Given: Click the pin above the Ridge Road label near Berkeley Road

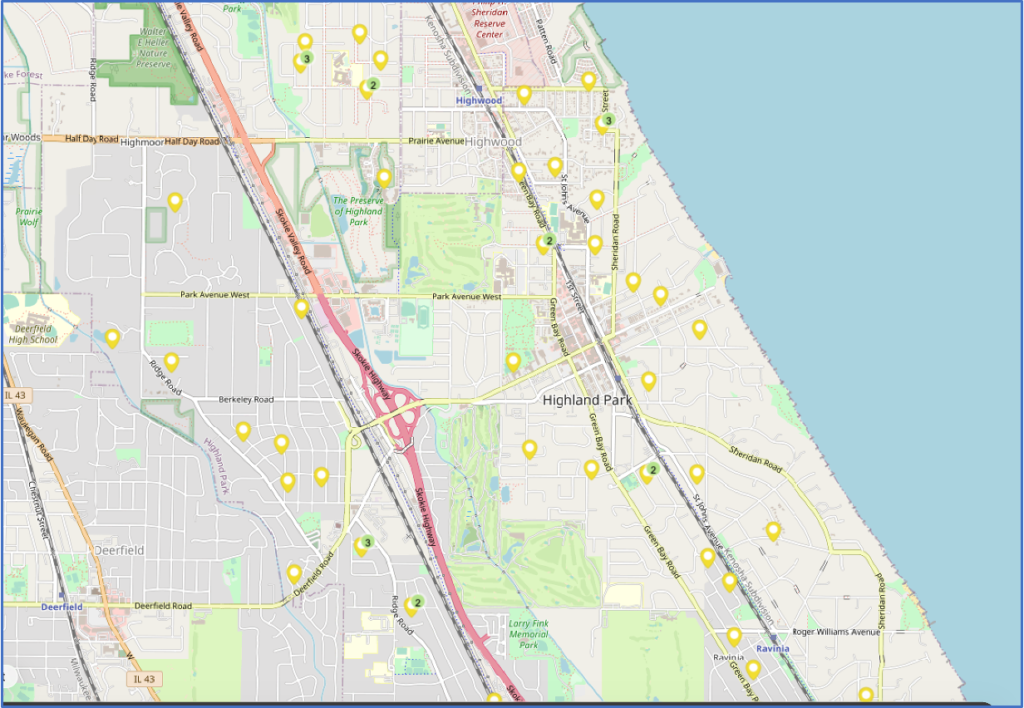Looking at the screenshot, I should tap(171, 361).
